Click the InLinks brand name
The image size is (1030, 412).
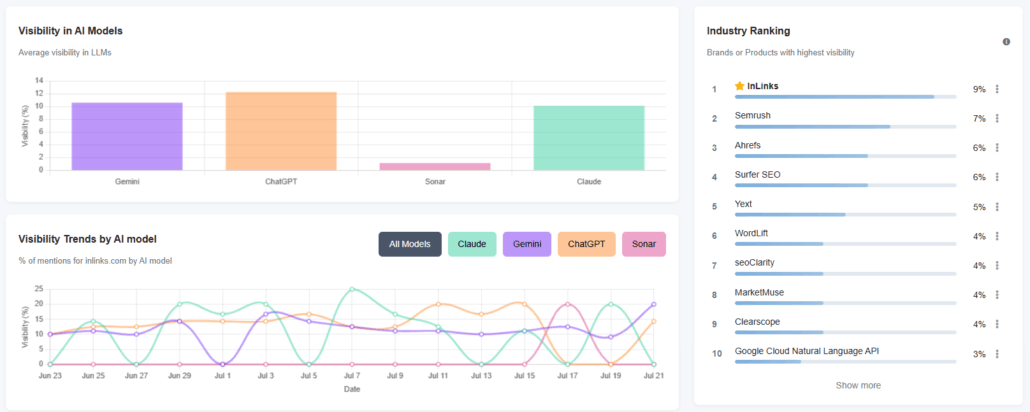click(763, 86)
